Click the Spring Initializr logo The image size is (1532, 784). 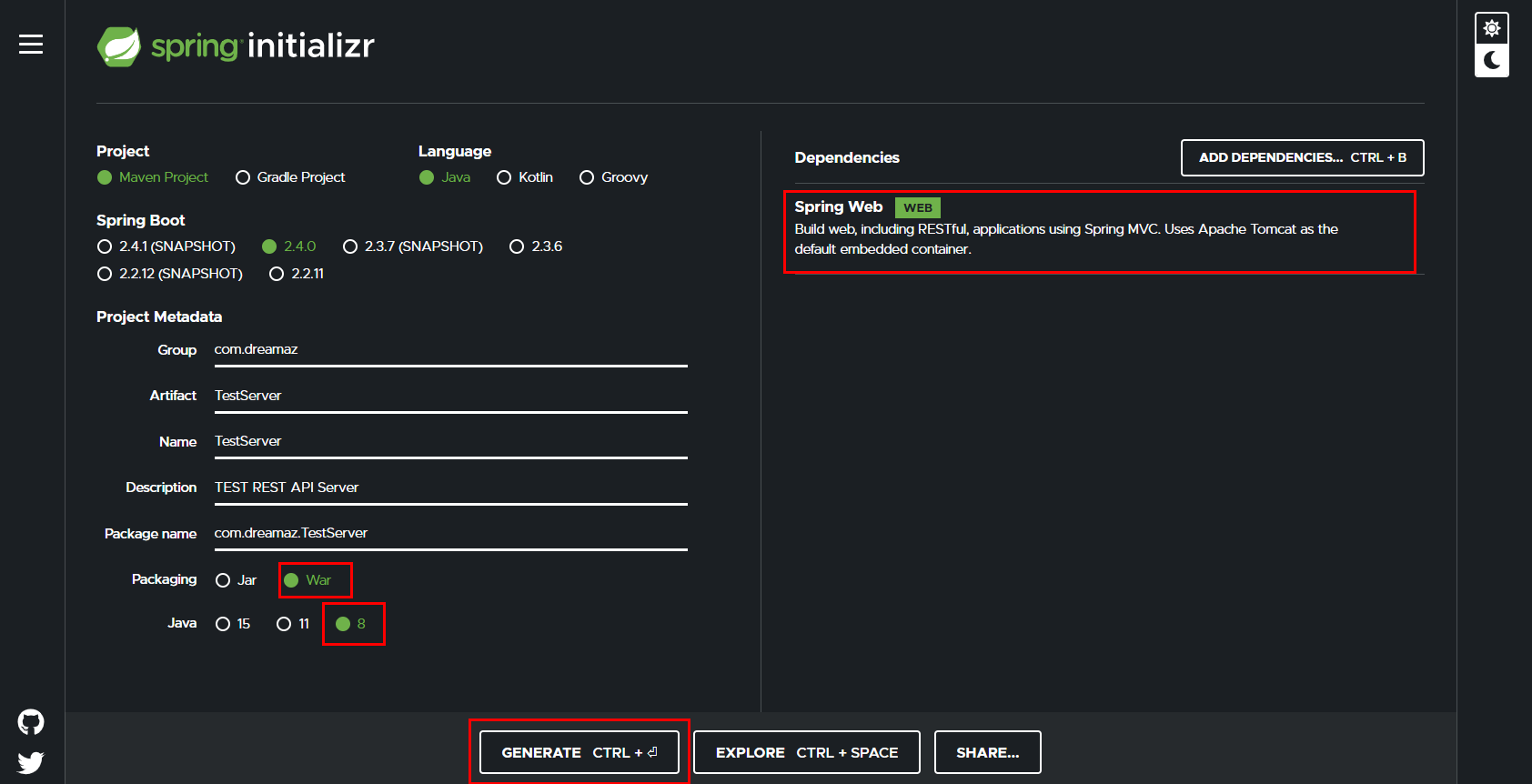tap(236, 45)
